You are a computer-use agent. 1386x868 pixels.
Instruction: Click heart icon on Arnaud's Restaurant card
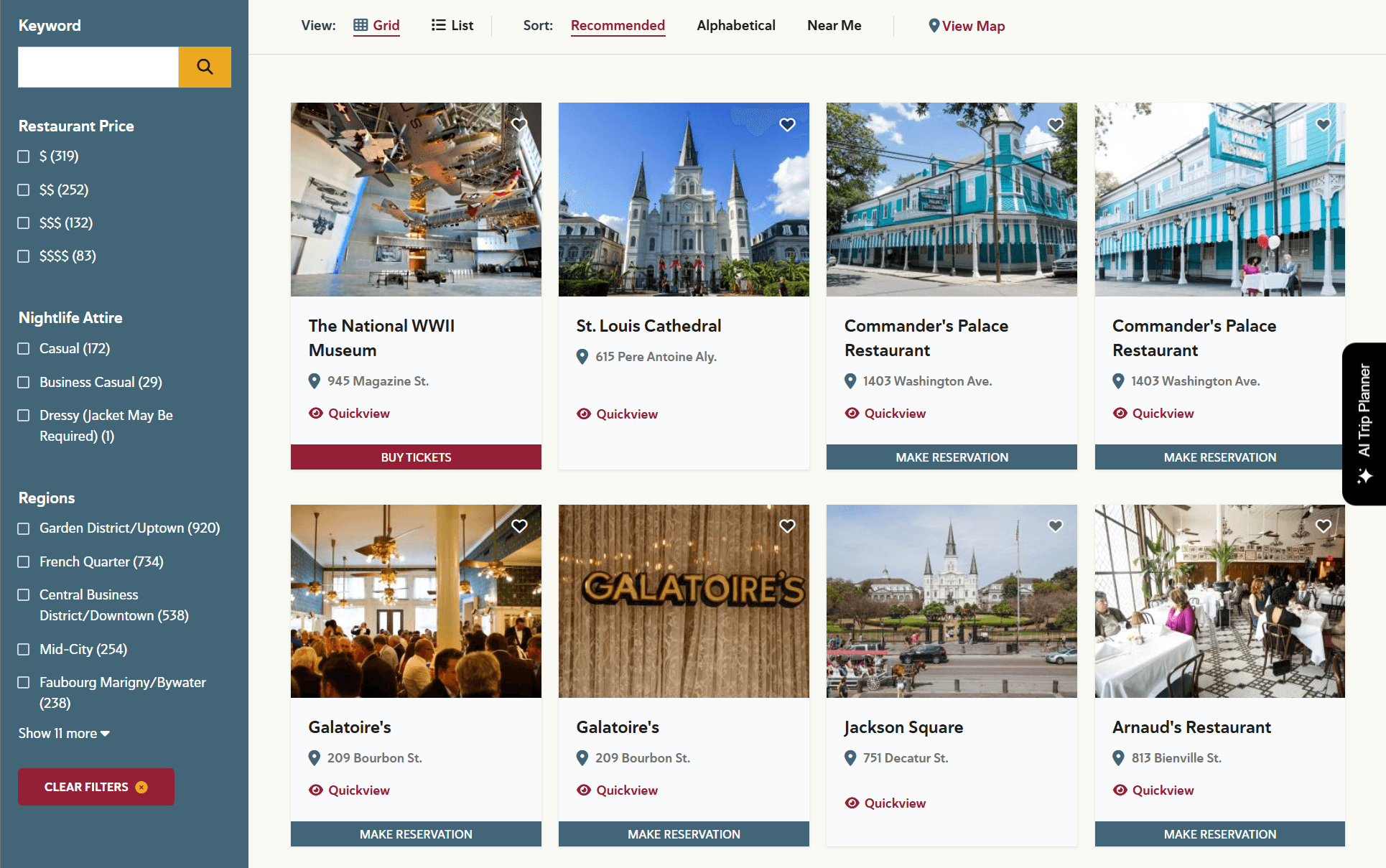click(x=1323, y=526)
